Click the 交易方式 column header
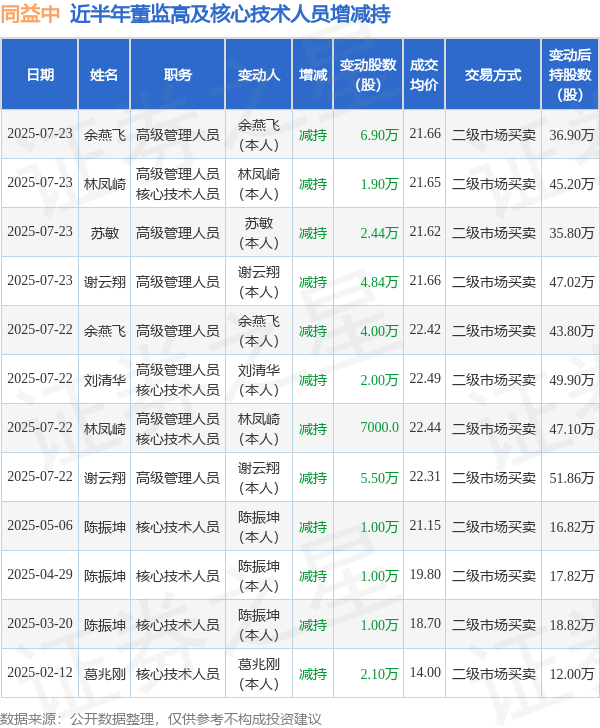 click(493, 75)
